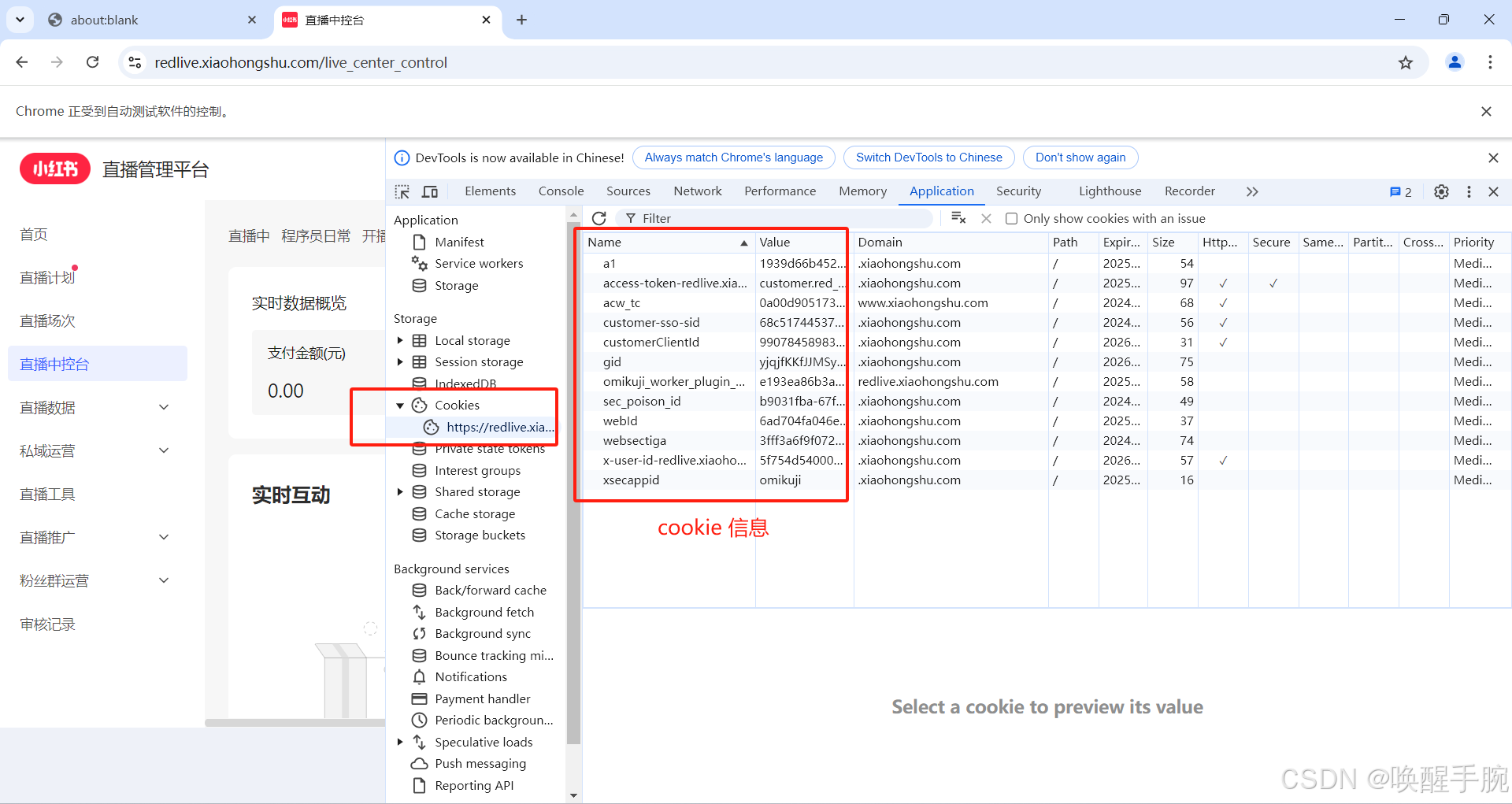Open Chrome profile avatar
1512x804 pixels.
[1455, 62]
